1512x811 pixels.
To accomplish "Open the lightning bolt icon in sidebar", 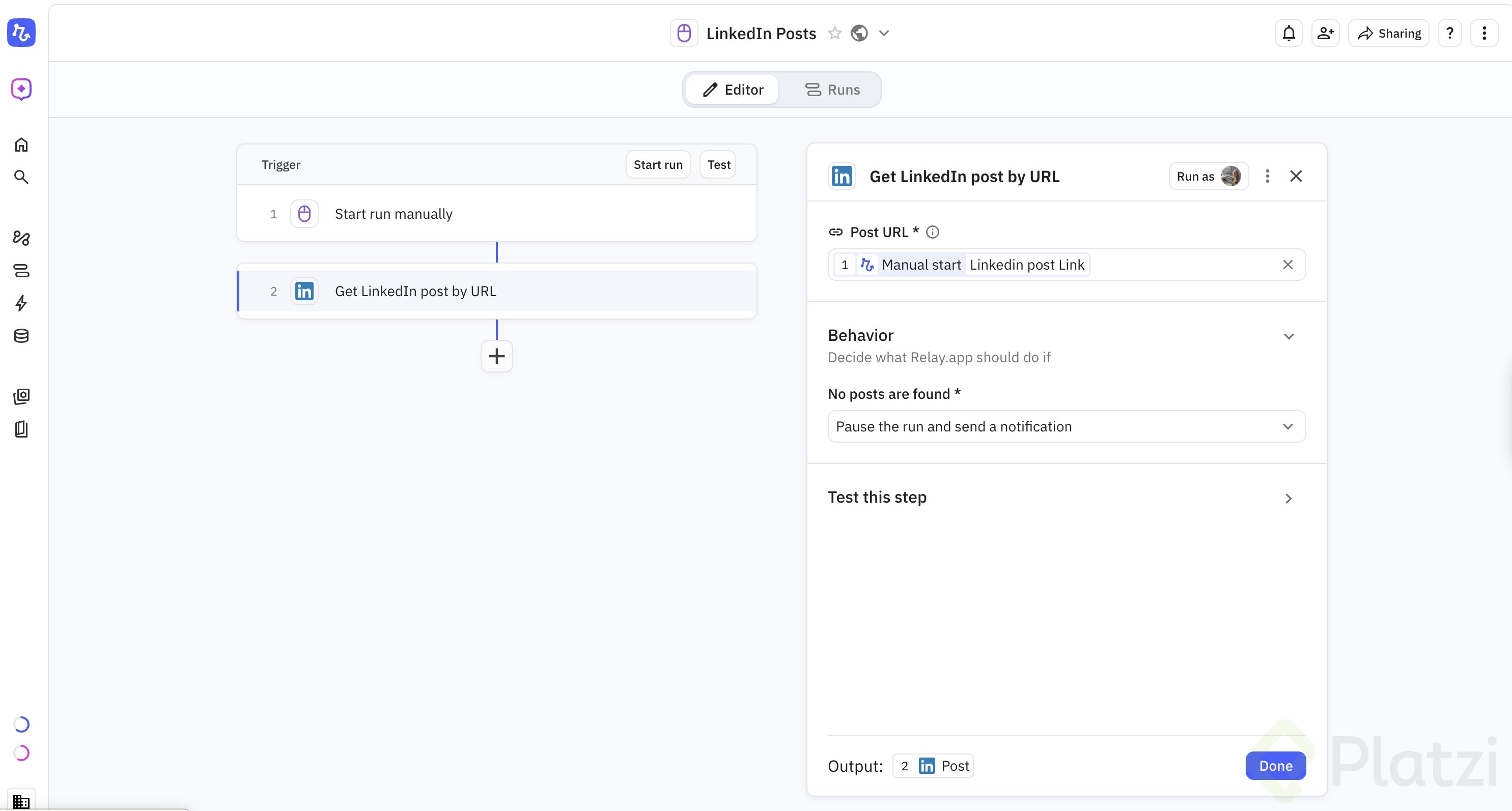I will click(21, 303).
